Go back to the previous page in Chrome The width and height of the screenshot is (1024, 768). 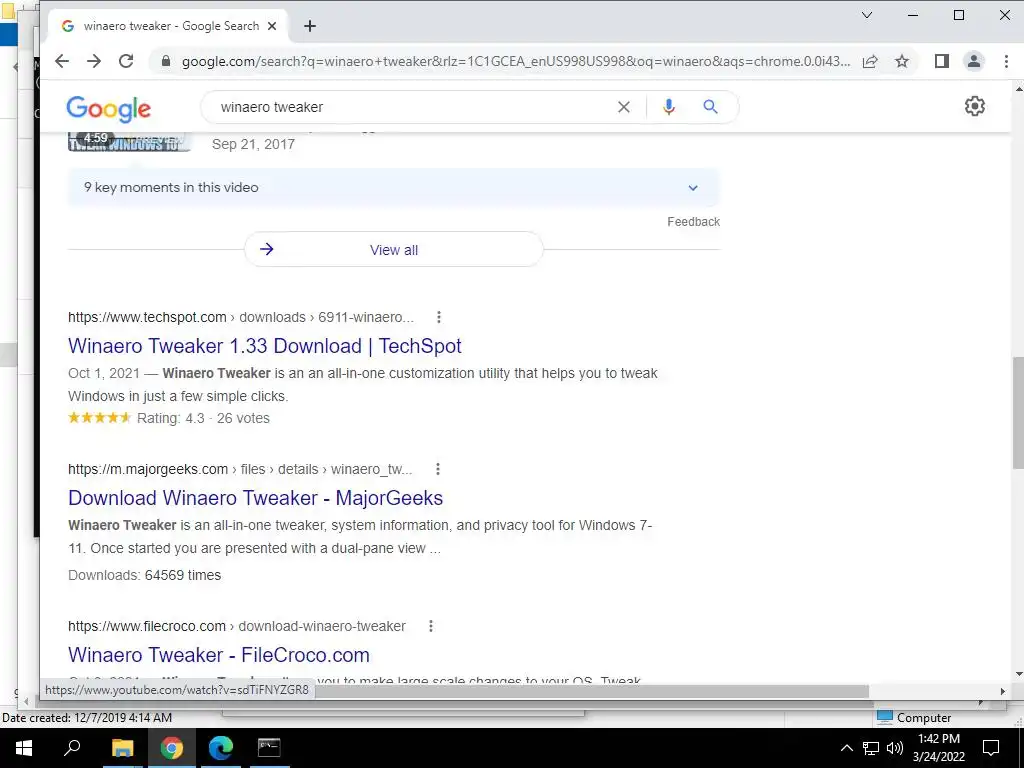pos(62,61)
